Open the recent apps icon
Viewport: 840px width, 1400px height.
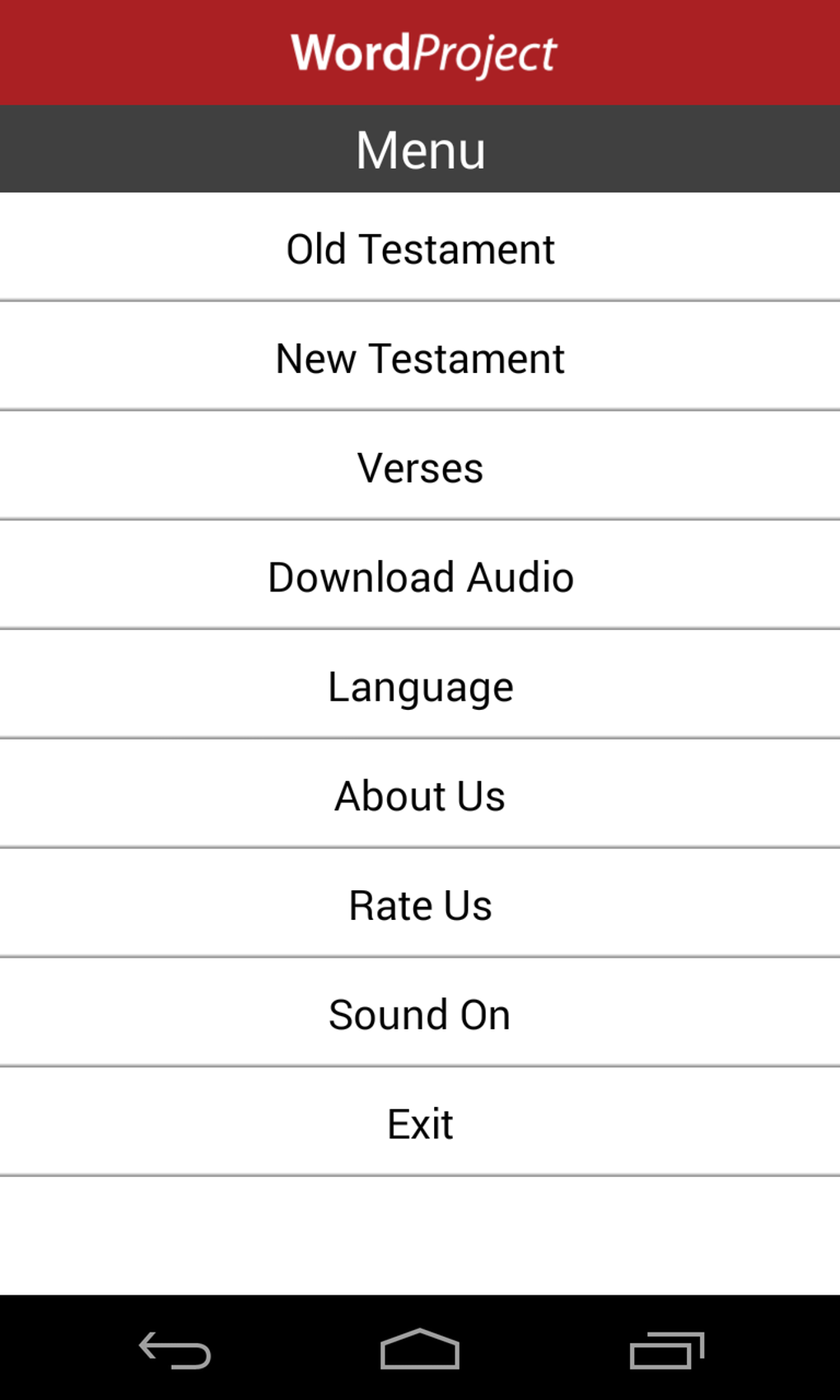[666, 1351]
